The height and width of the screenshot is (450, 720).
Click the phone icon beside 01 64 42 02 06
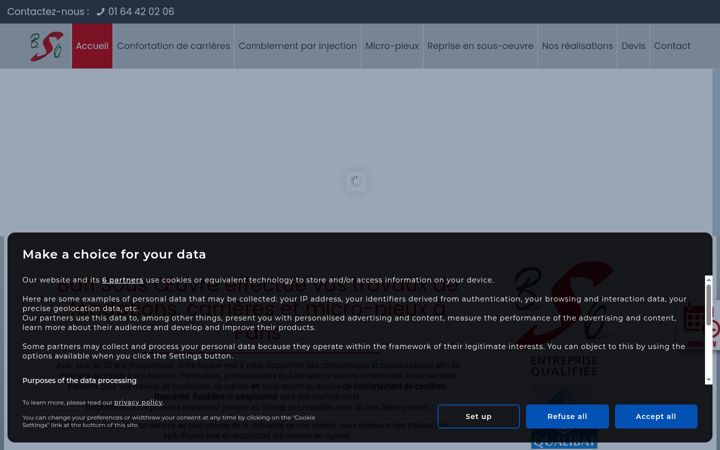pyautogui.click(x=101, y=12)
